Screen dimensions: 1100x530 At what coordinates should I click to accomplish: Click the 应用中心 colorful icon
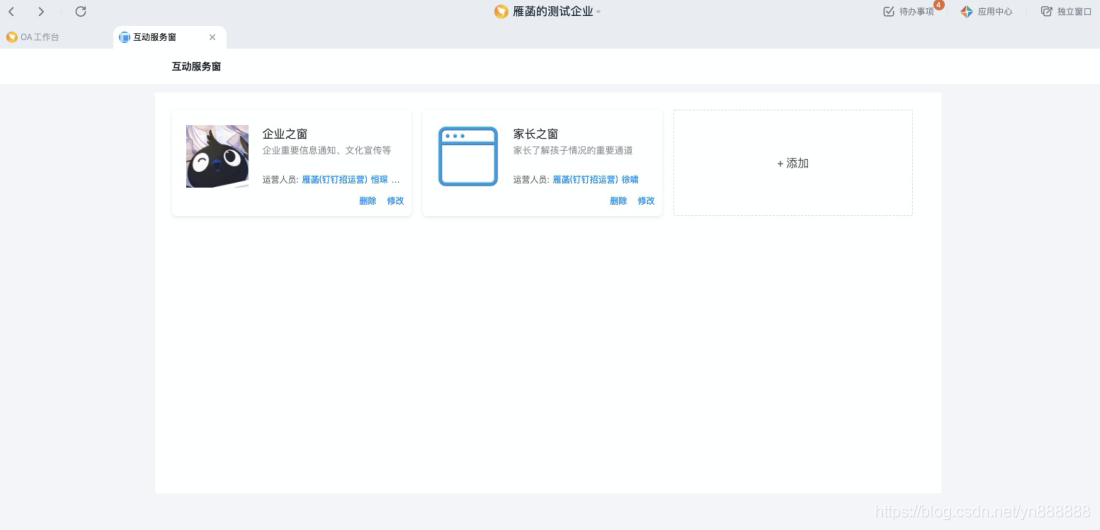click(x=967, y=11)
